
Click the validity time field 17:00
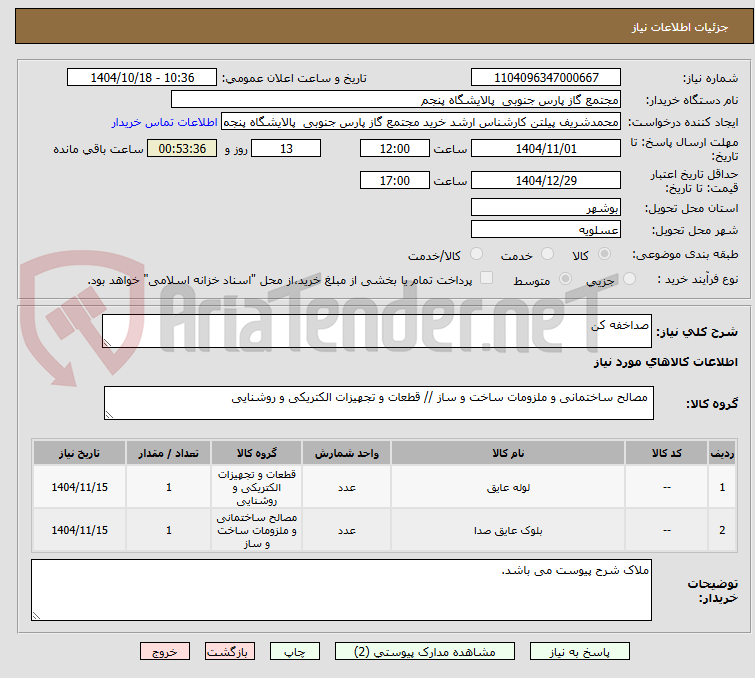pyautogui.click(x=394, y=180)
